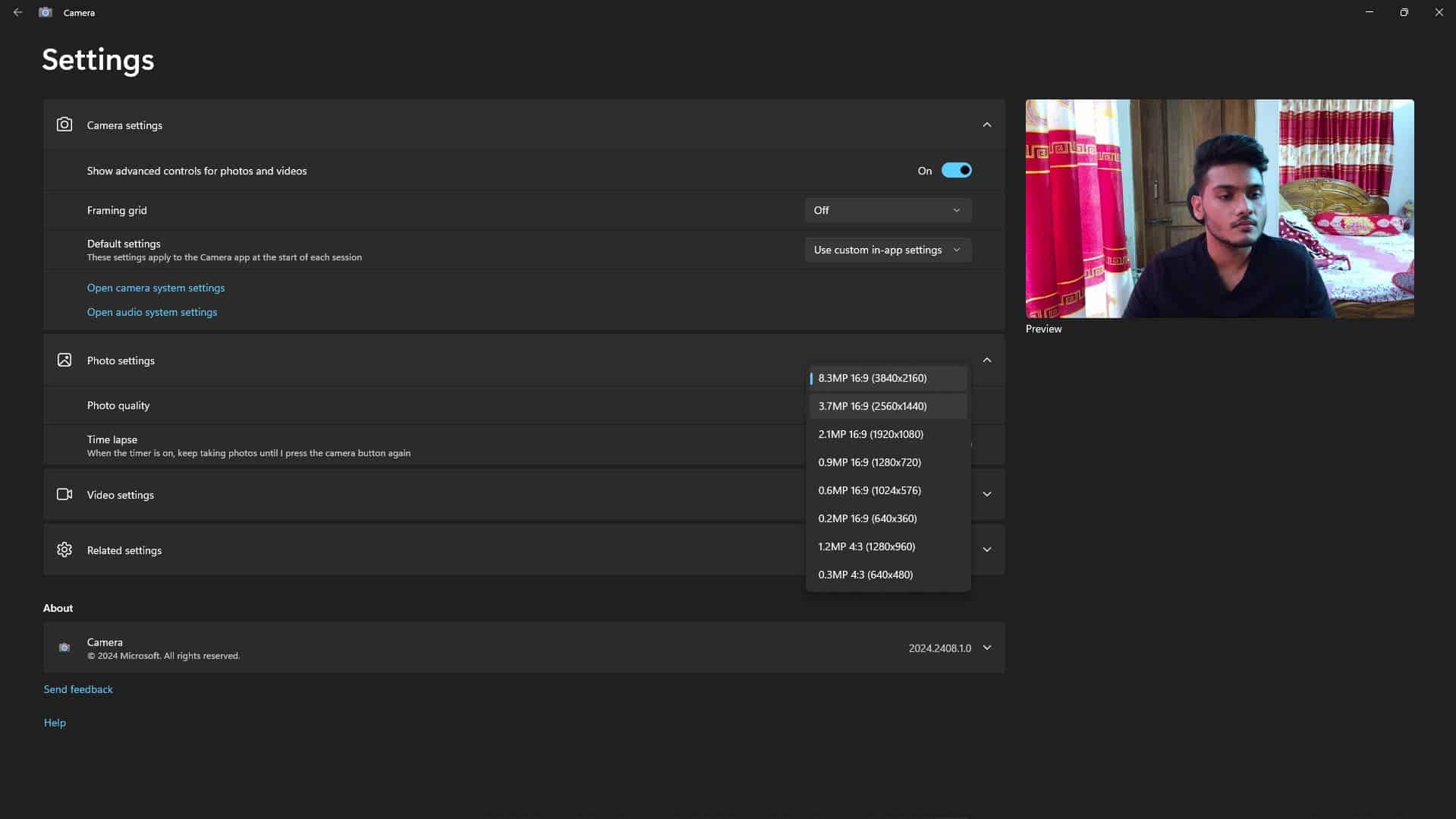Open the Framing grid dropdown
1456x819 pixels.
887,210
